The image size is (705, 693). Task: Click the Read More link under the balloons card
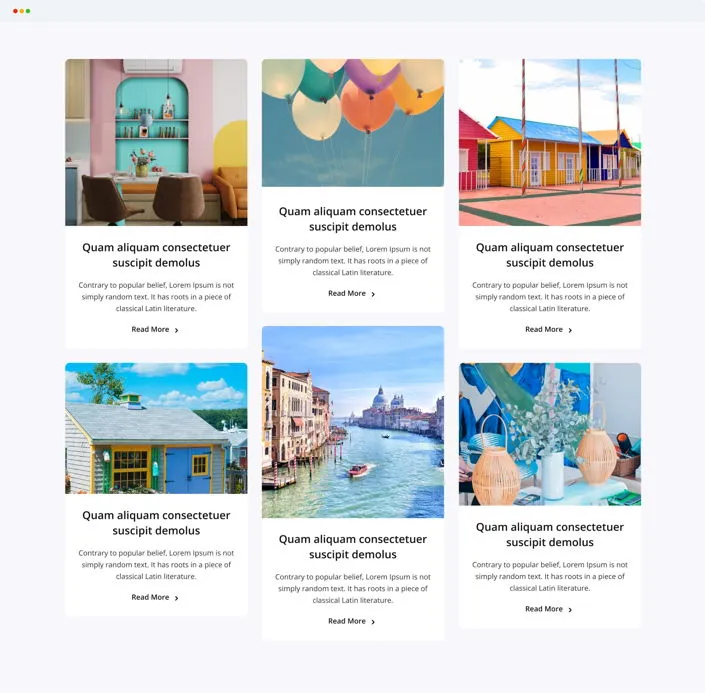tap(347, 293)
